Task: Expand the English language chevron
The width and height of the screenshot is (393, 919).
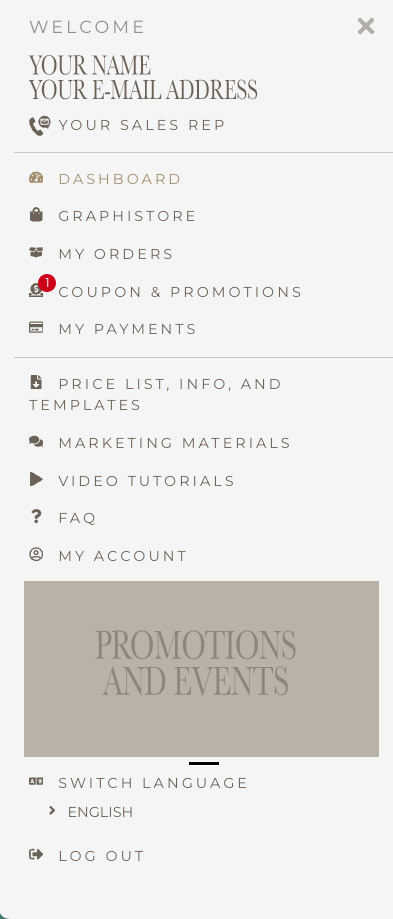Action: point(52,811)
